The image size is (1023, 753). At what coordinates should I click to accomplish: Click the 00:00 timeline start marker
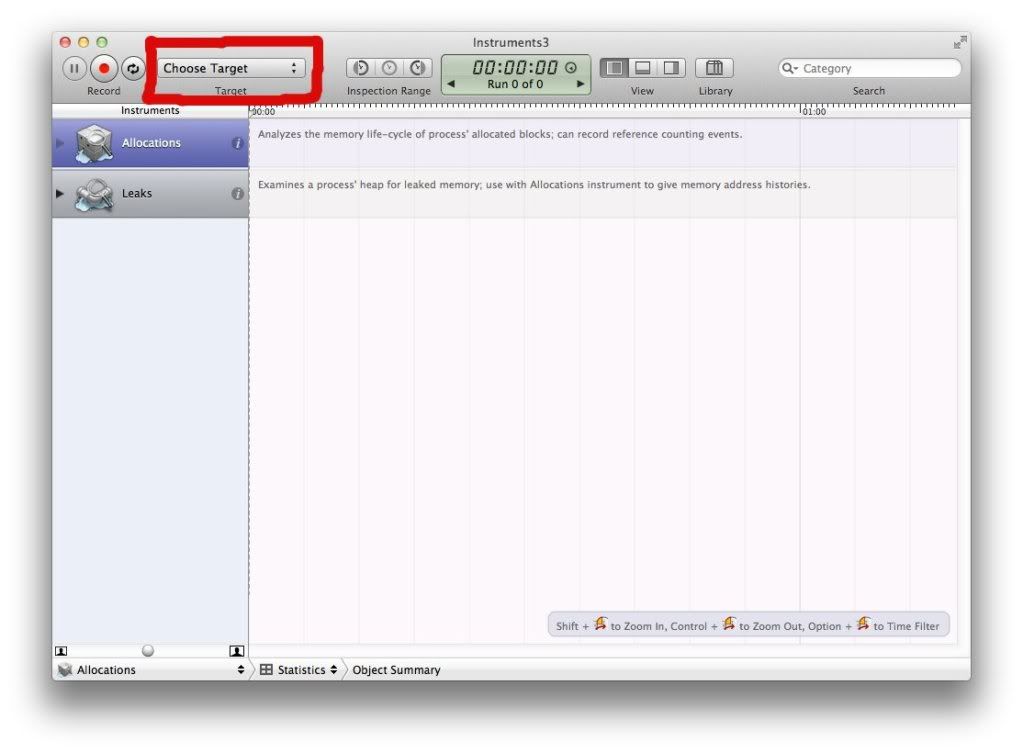[x=263, y=112]
